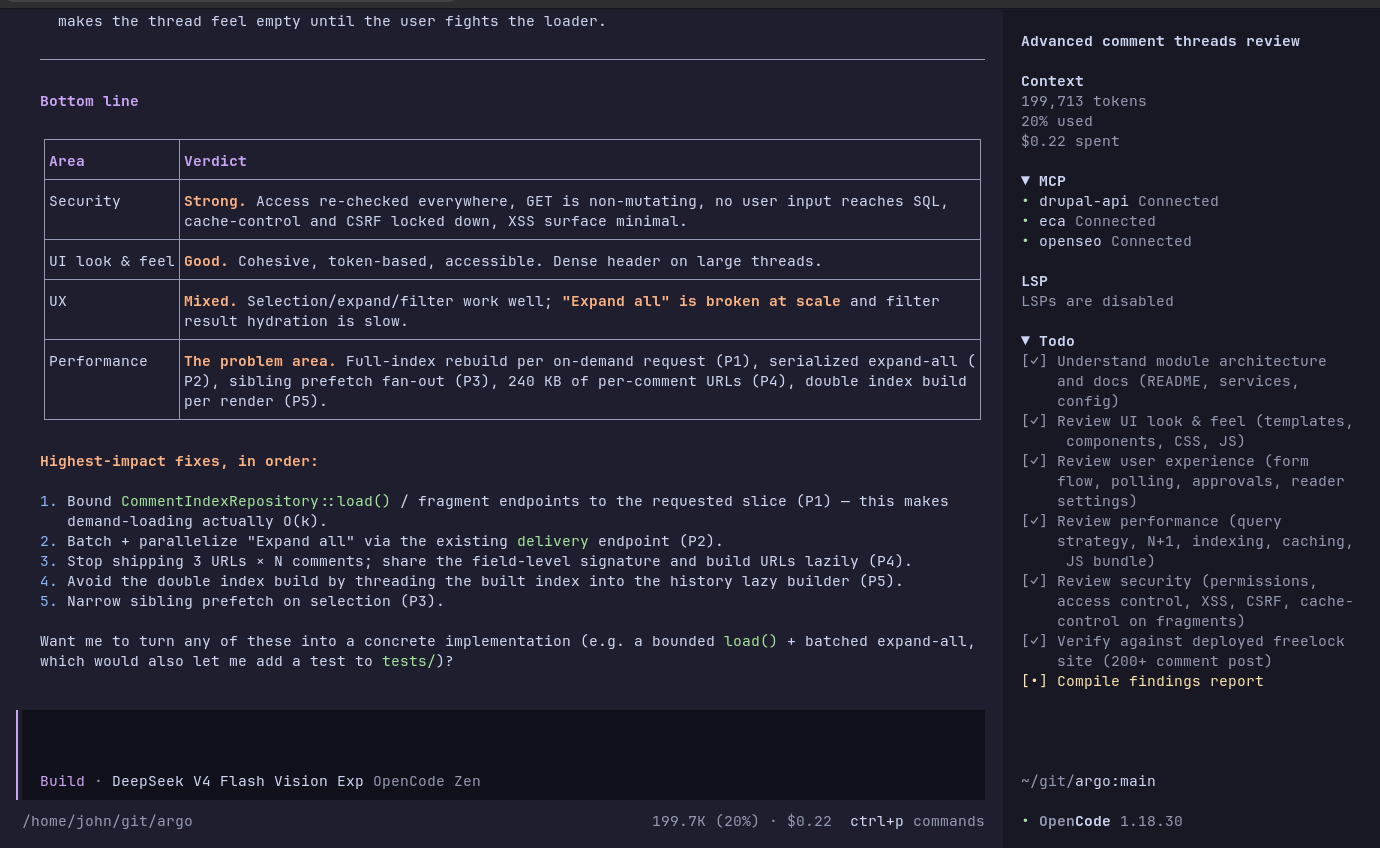
Task: Collapse the Todo section triangle
Action: [1025, 341]
